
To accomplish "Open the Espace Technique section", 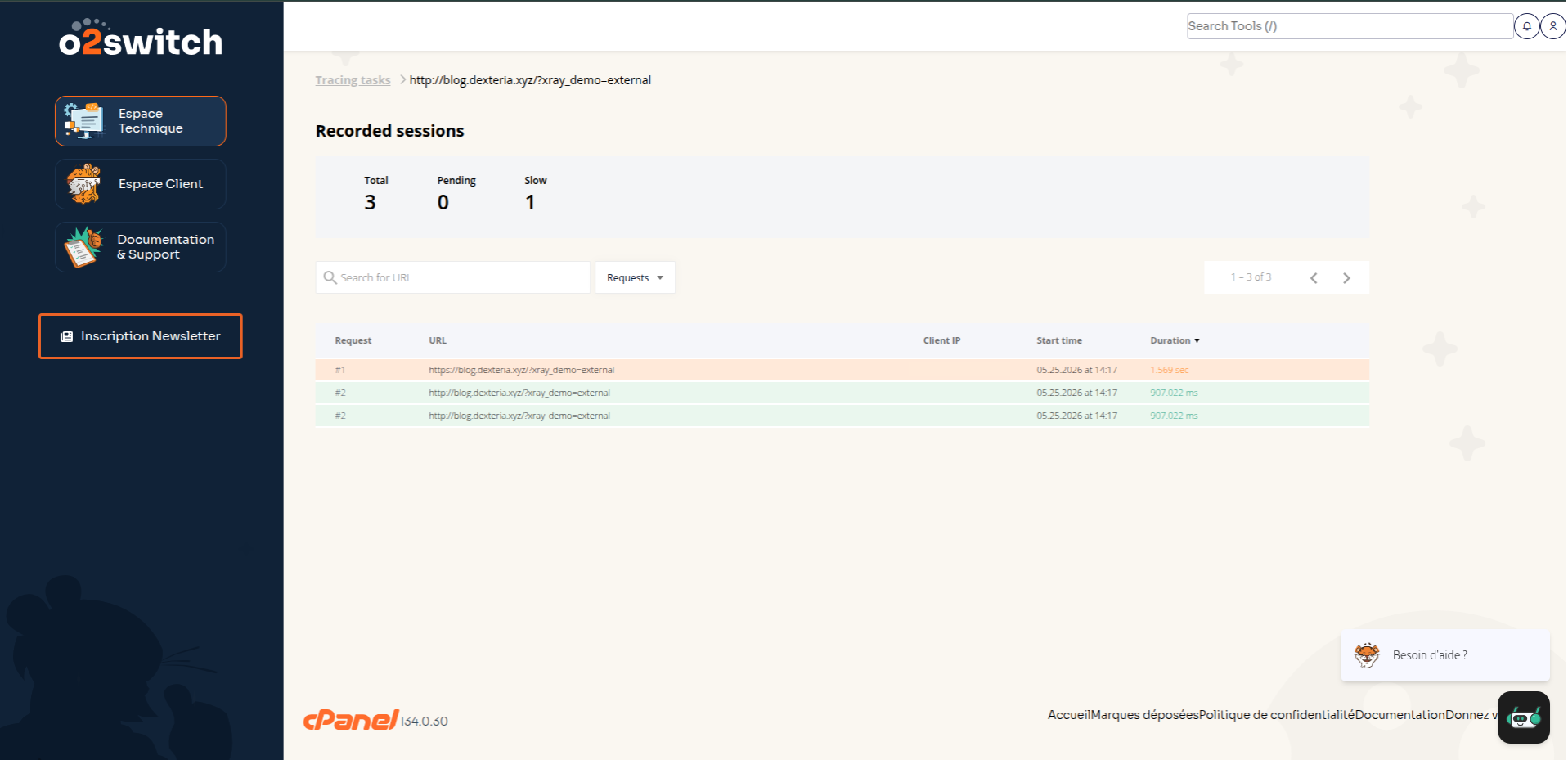I will pyautogui.click(x=141, y=121).
